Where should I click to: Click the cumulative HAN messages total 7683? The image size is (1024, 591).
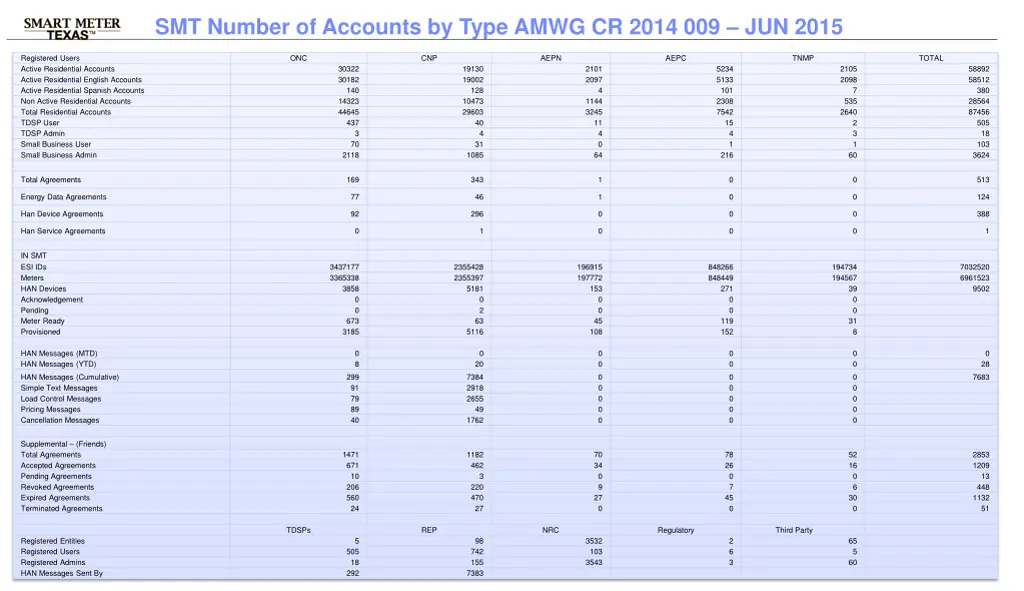980,377
